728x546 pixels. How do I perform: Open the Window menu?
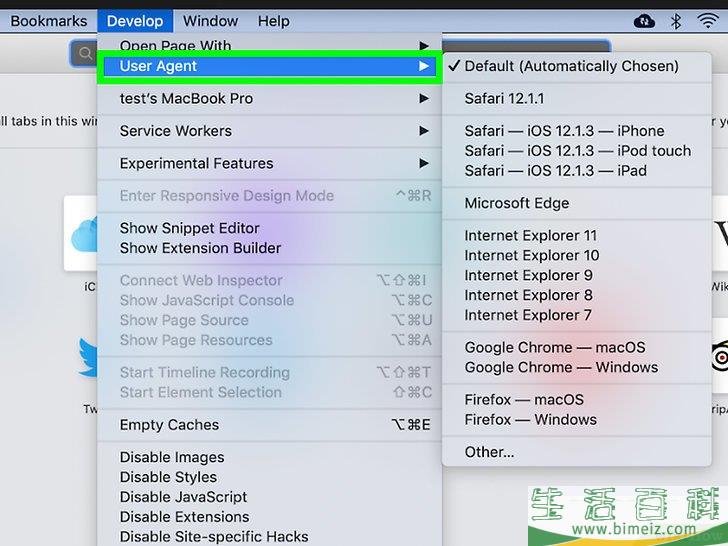210,21
